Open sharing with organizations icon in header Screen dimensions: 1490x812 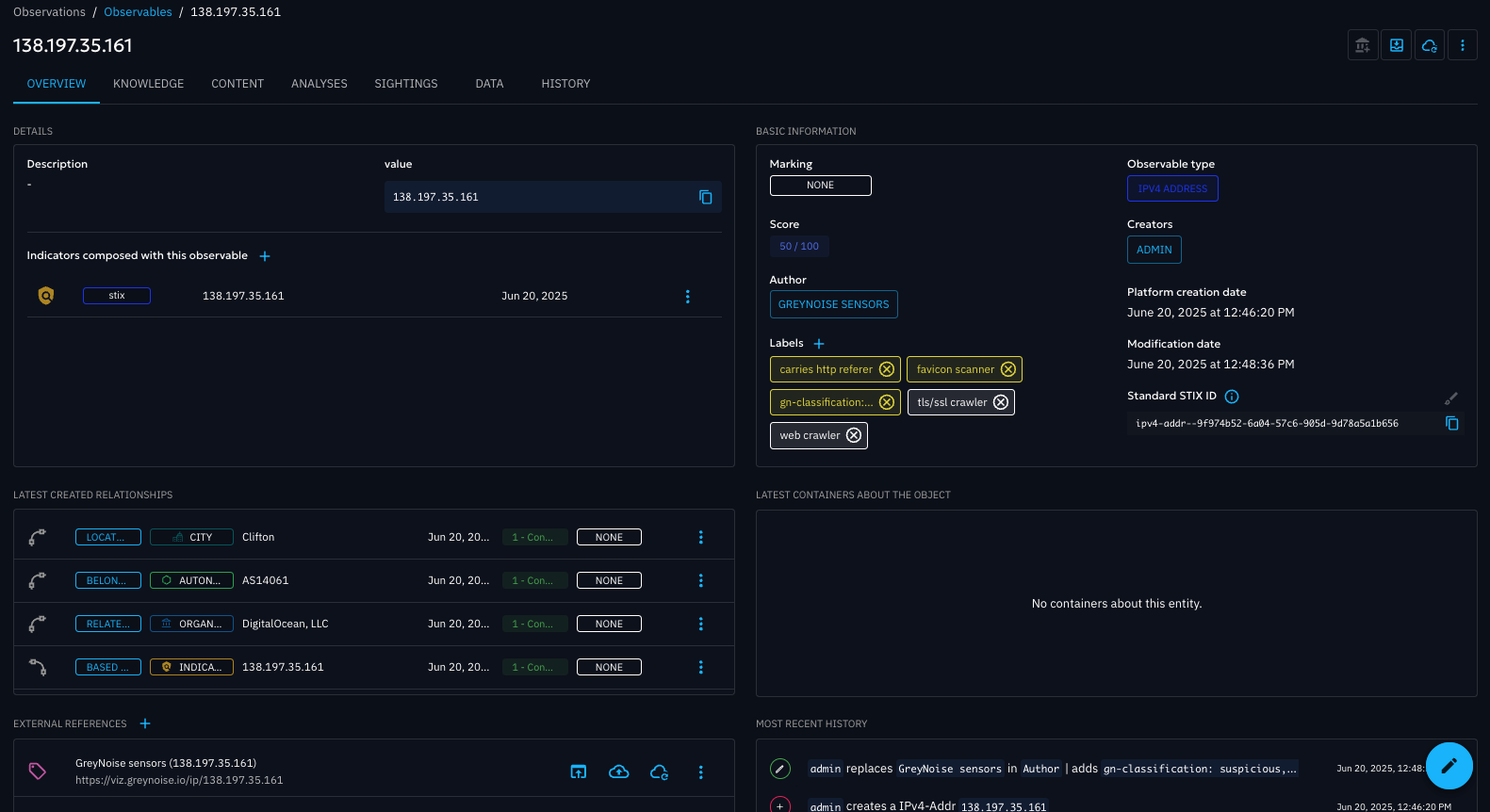(1363, 45)
